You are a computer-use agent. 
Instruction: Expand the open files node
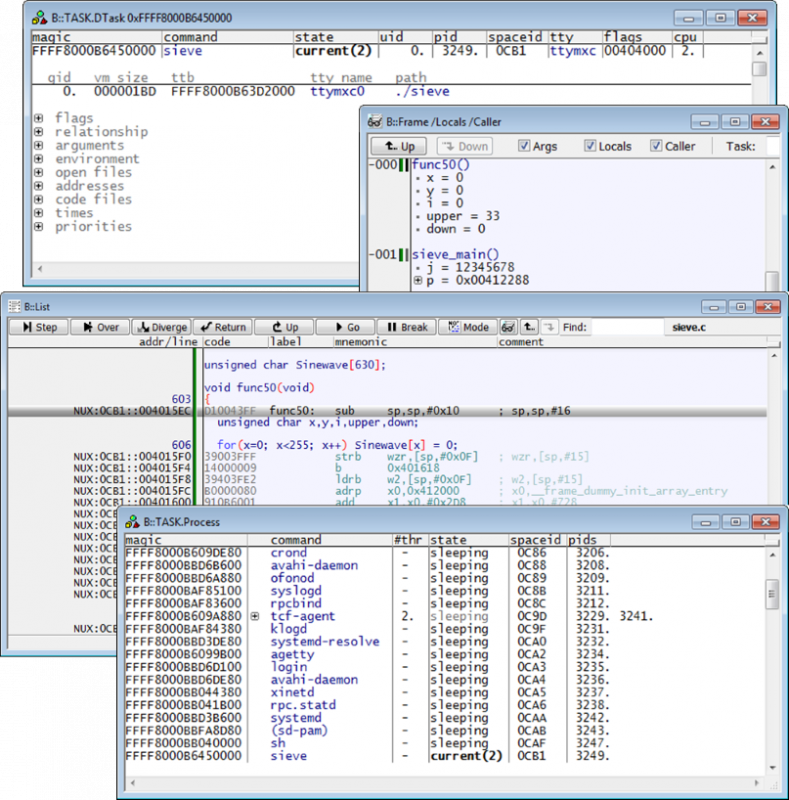pyautogui.click(x=38, y=172)
